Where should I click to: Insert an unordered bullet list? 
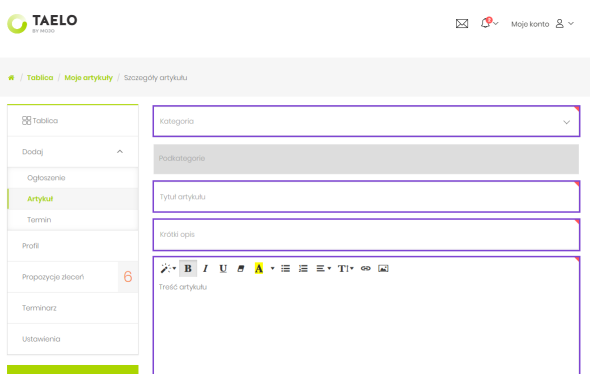[x=286, y=269]
